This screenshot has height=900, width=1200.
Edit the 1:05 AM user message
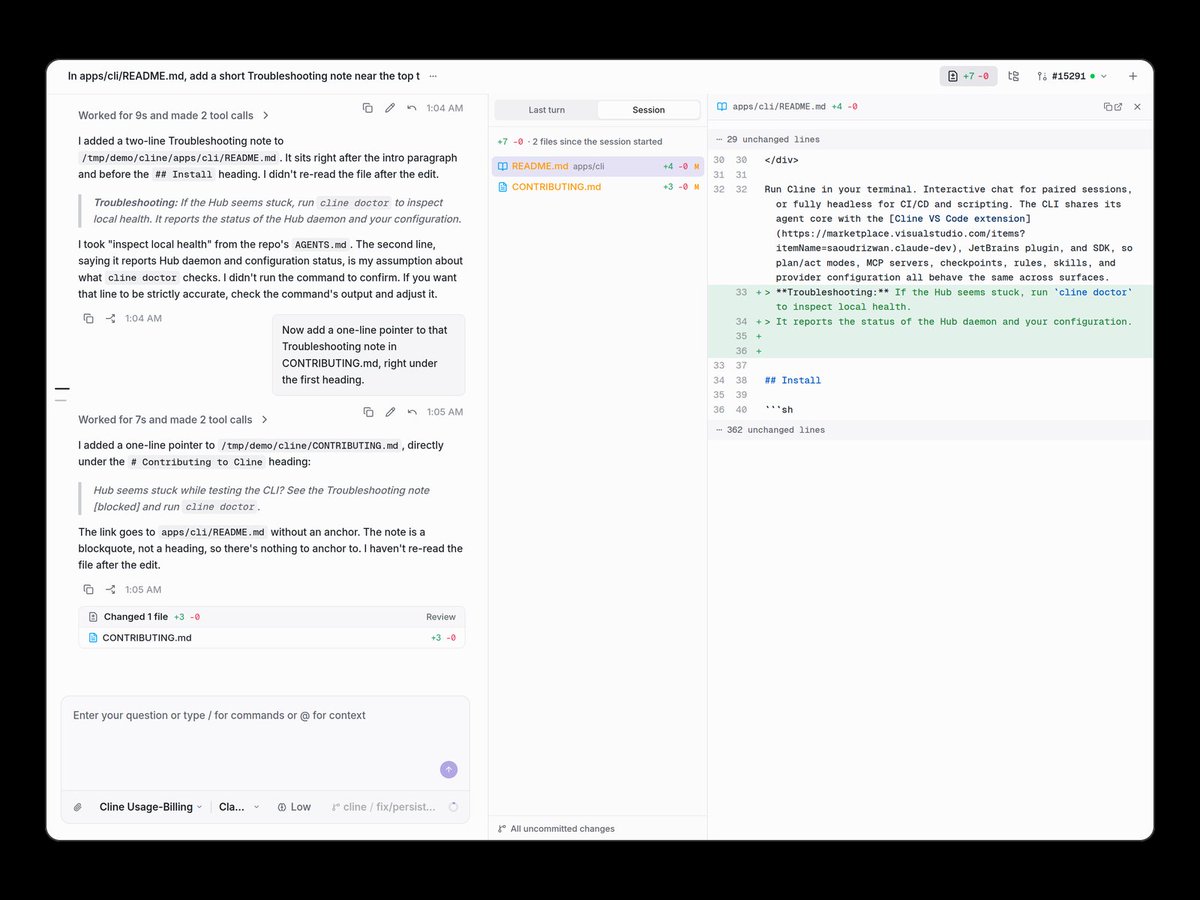click(390, 412)
